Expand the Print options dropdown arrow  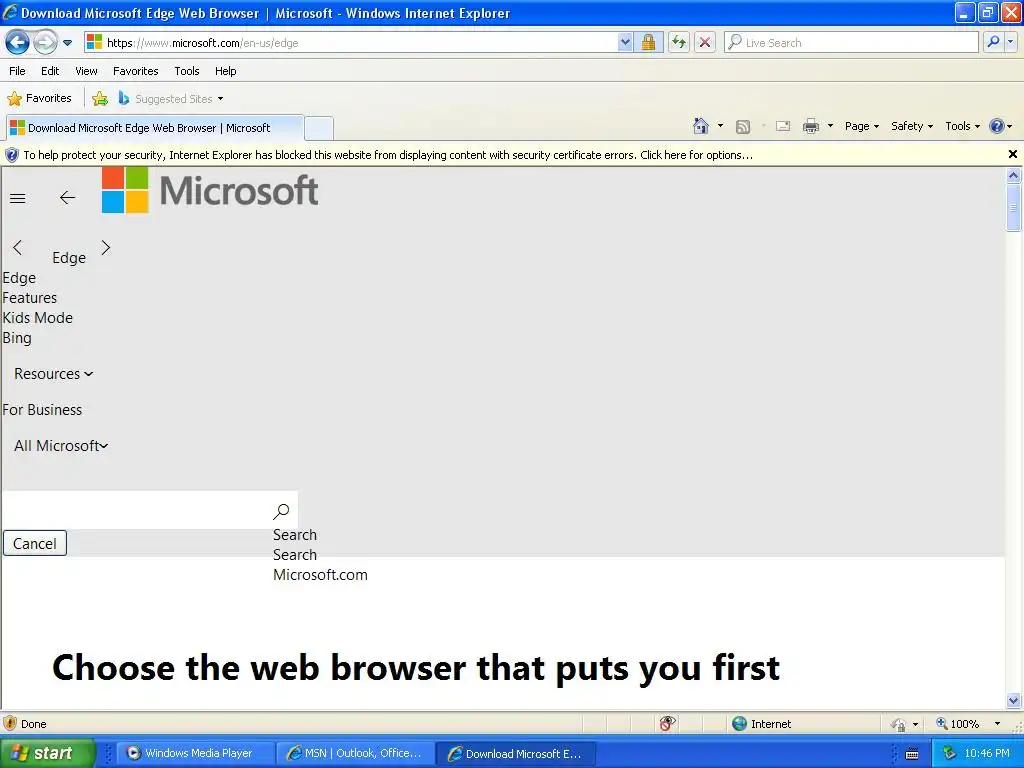pos(830,126)
